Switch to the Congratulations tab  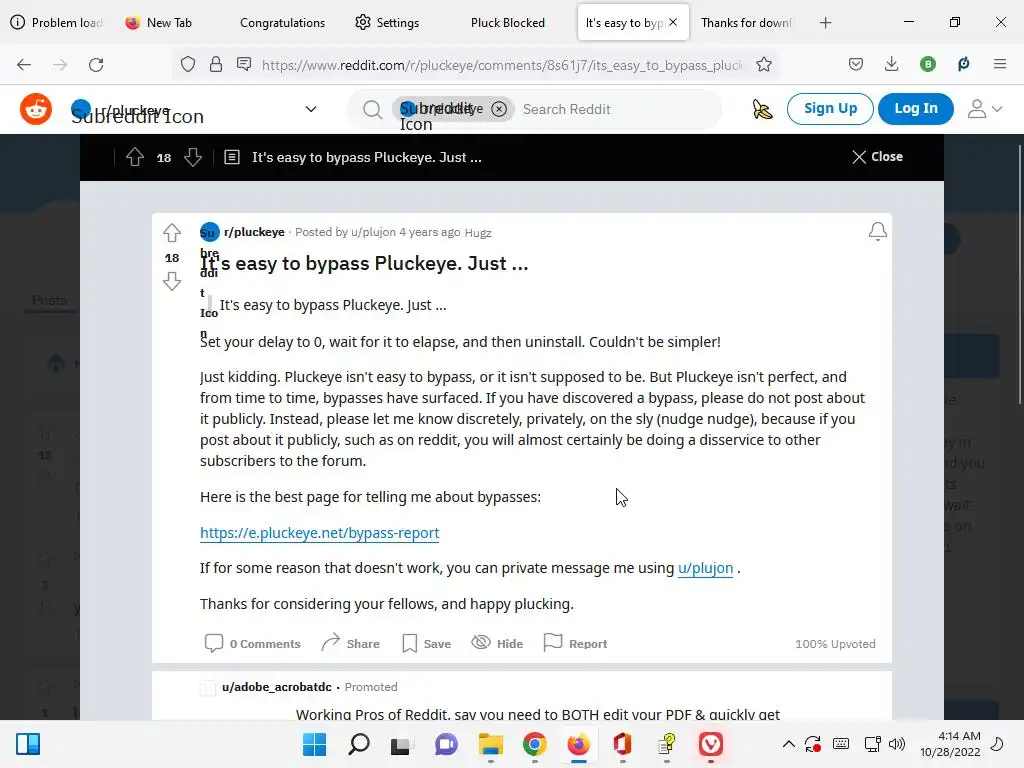282,23
